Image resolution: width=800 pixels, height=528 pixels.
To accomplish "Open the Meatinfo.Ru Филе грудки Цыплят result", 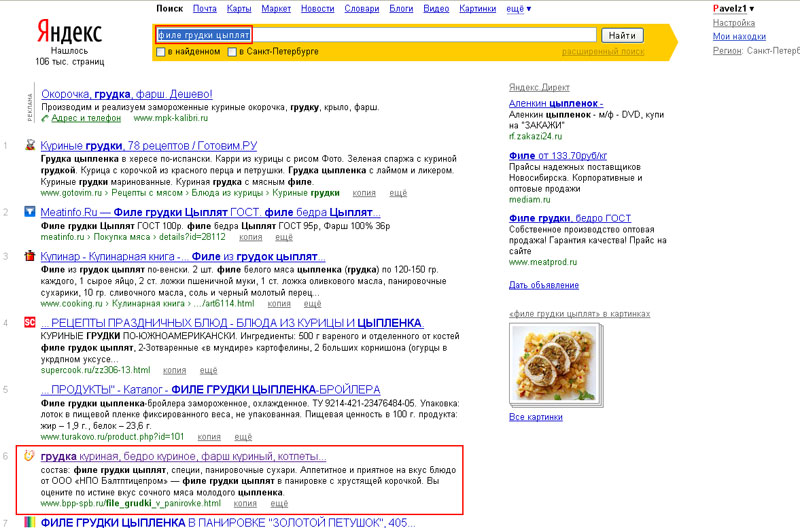I will click(210, 212).
